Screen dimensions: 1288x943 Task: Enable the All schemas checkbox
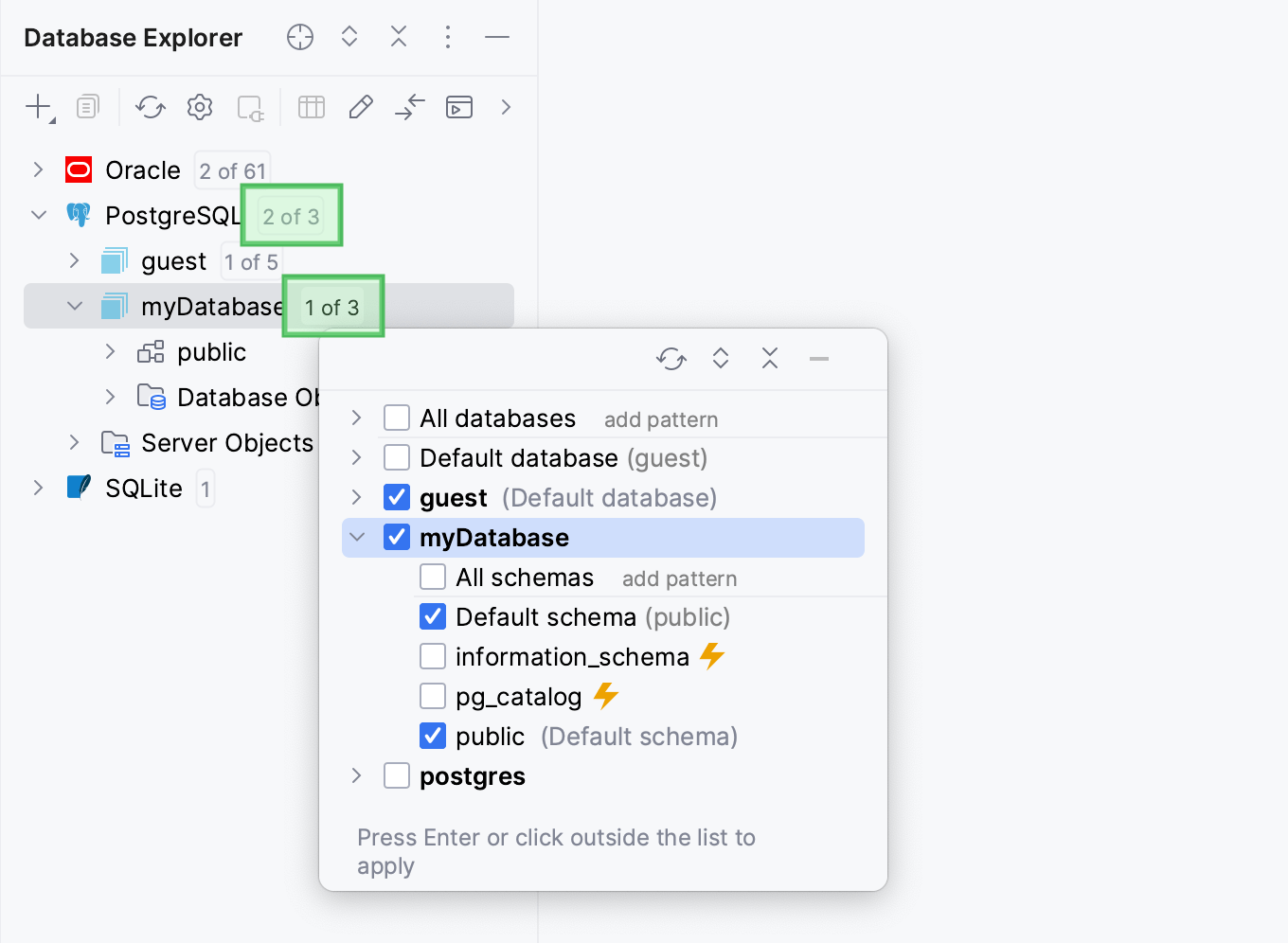[x=433, y=577]
